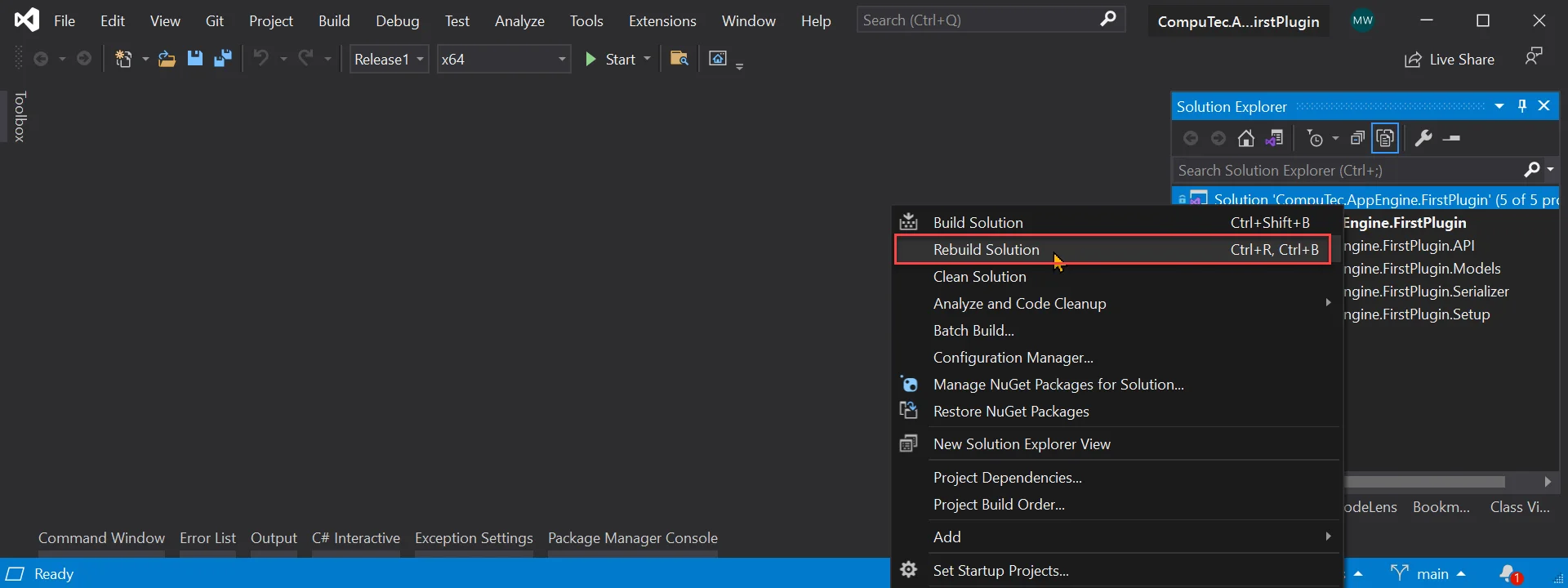
Task: Click the Open File folder icon
Action: click(167, 59)
